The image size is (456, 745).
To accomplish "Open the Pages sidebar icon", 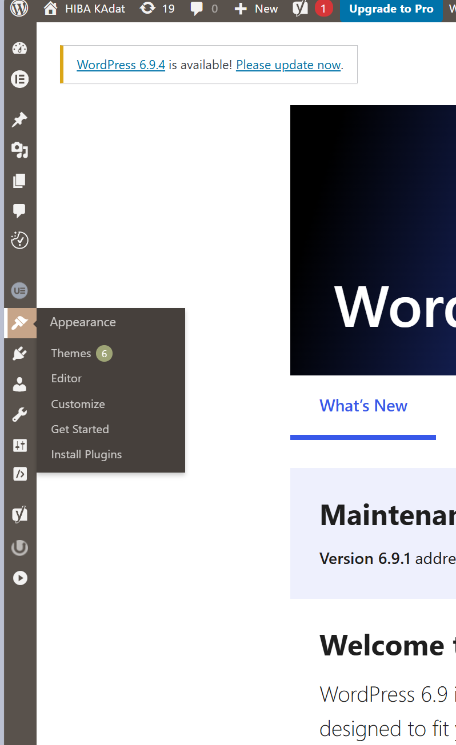I will [x=19, y=181].
